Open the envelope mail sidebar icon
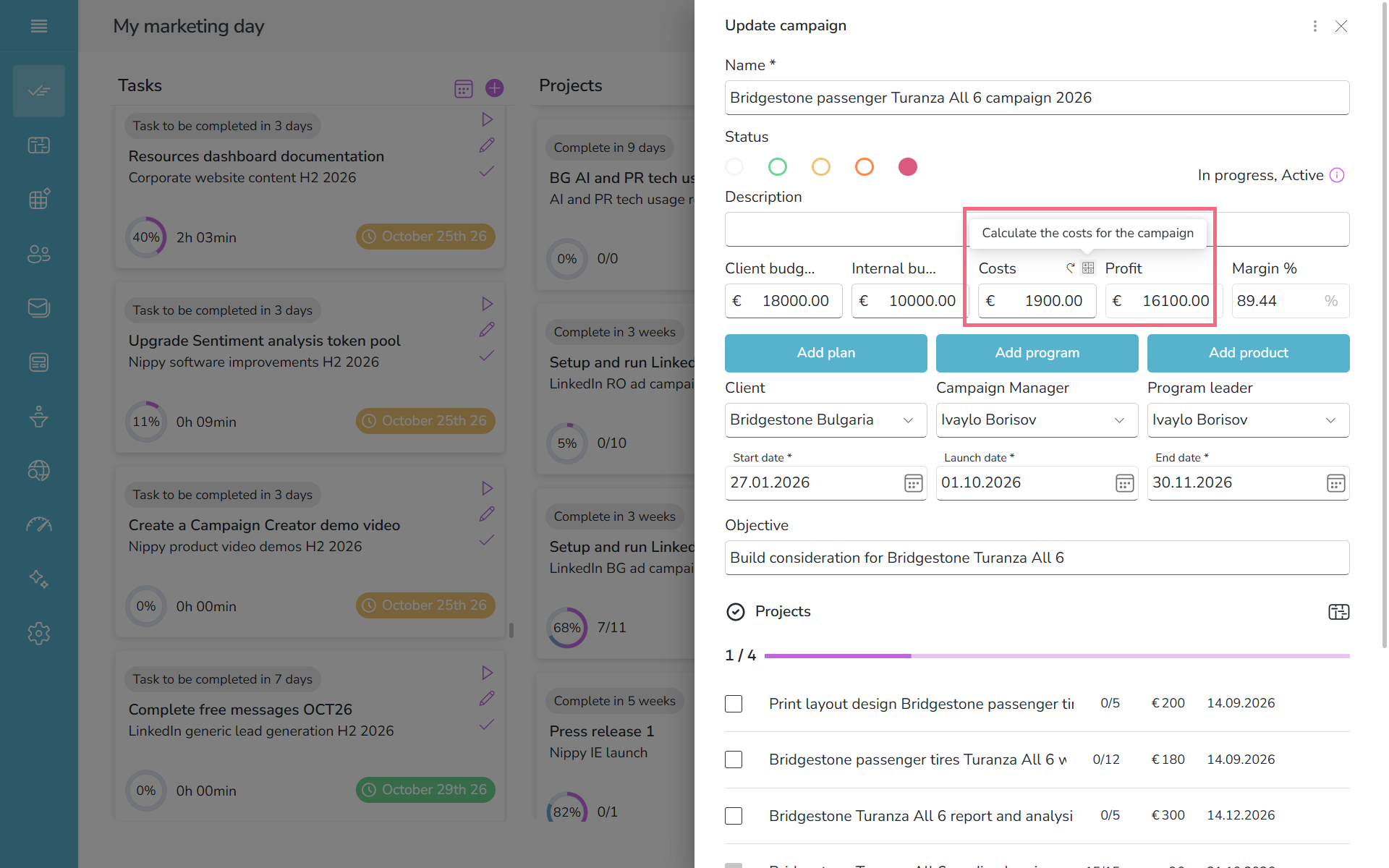 (x=39, y=308)
